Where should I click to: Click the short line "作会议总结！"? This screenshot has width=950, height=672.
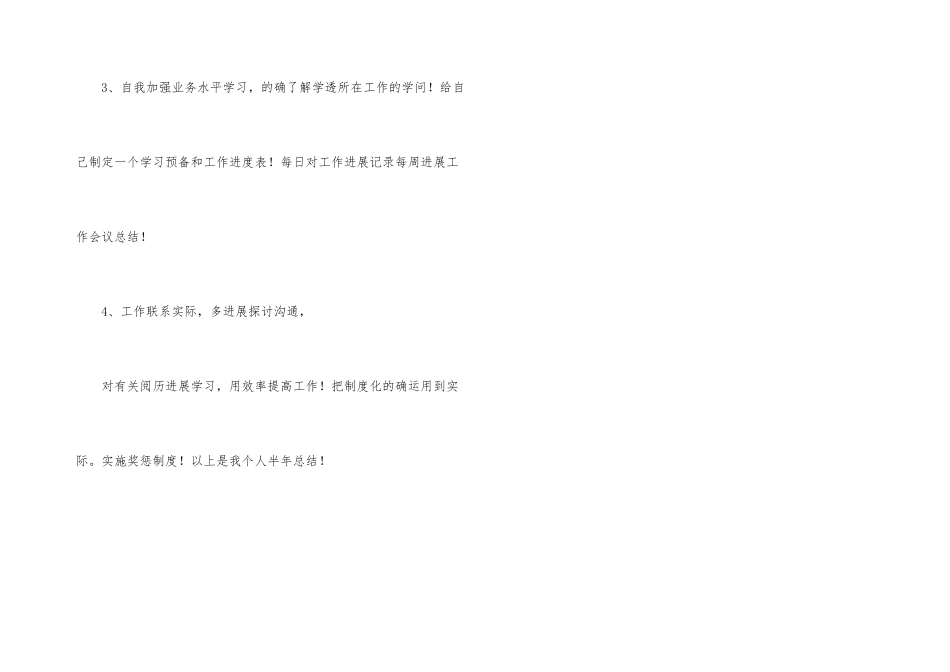pyautogui.click(x=111, y=237)
